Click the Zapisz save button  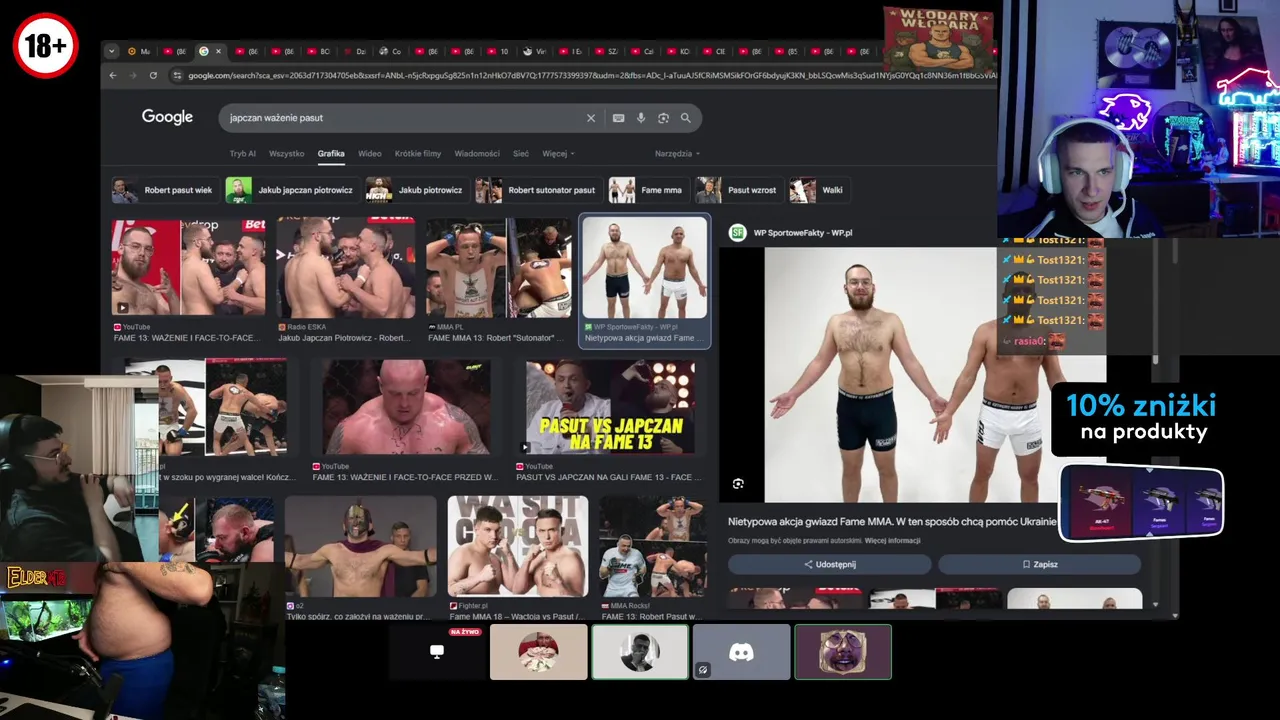coord(1040,564)
